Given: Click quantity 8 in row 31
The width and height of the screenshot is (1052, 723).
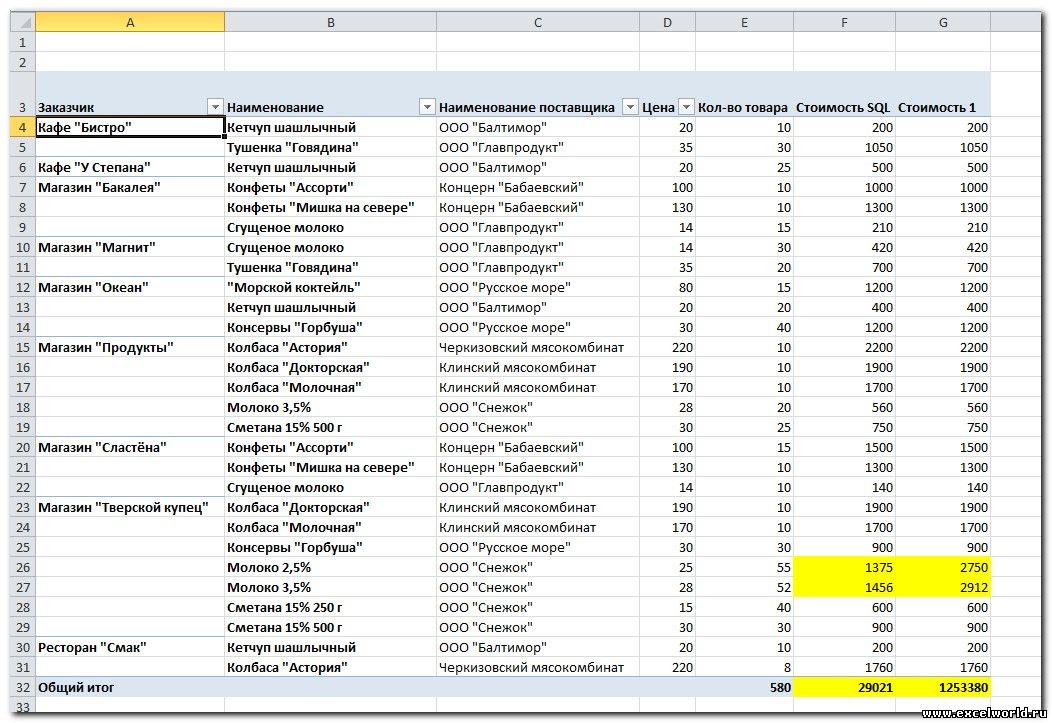Looking at the screenshot, I should [744, 667].
